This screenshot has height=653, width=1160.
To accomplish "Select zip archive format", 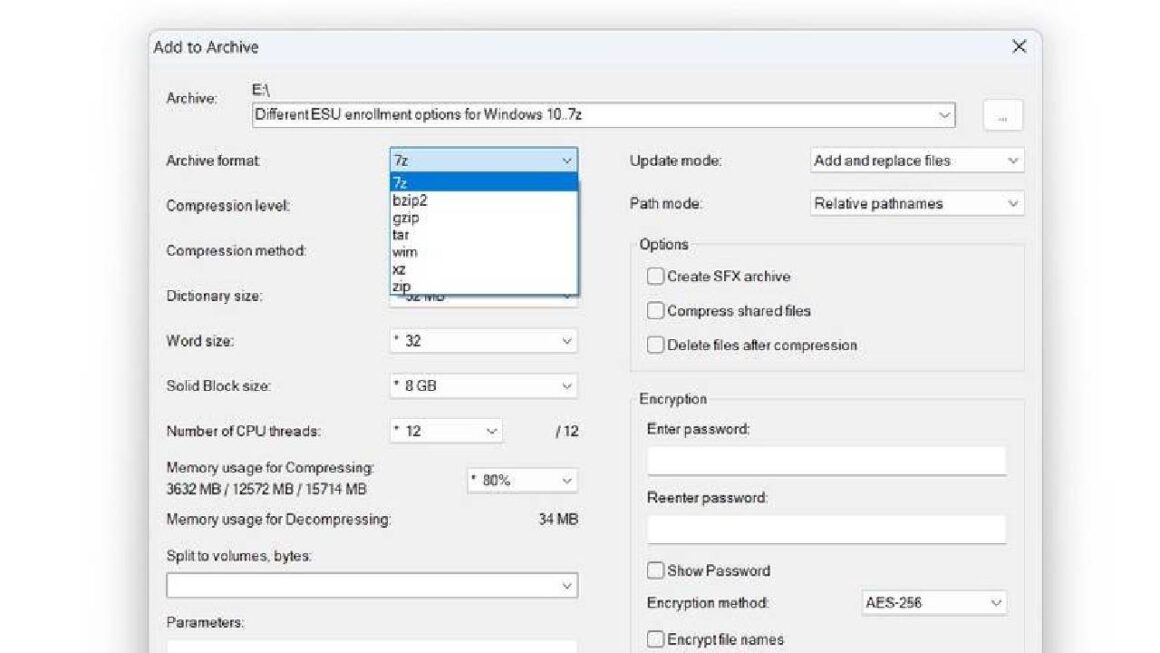I will pos(484,286).
